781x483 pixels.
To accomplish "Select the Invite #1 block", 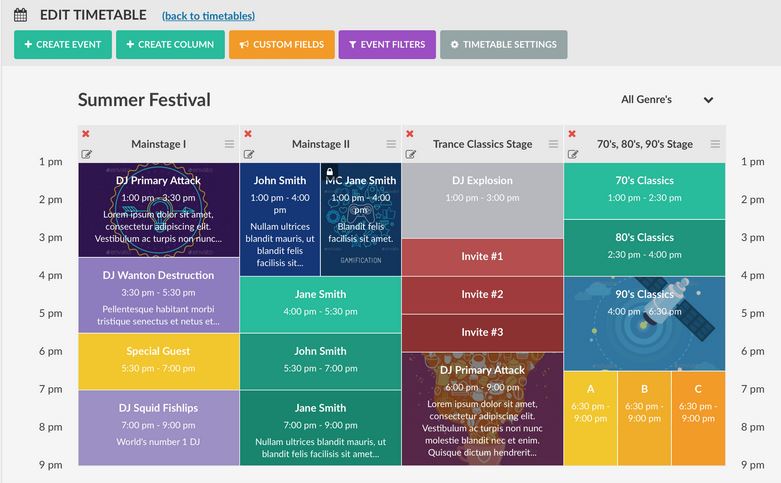I will (482, 257).
